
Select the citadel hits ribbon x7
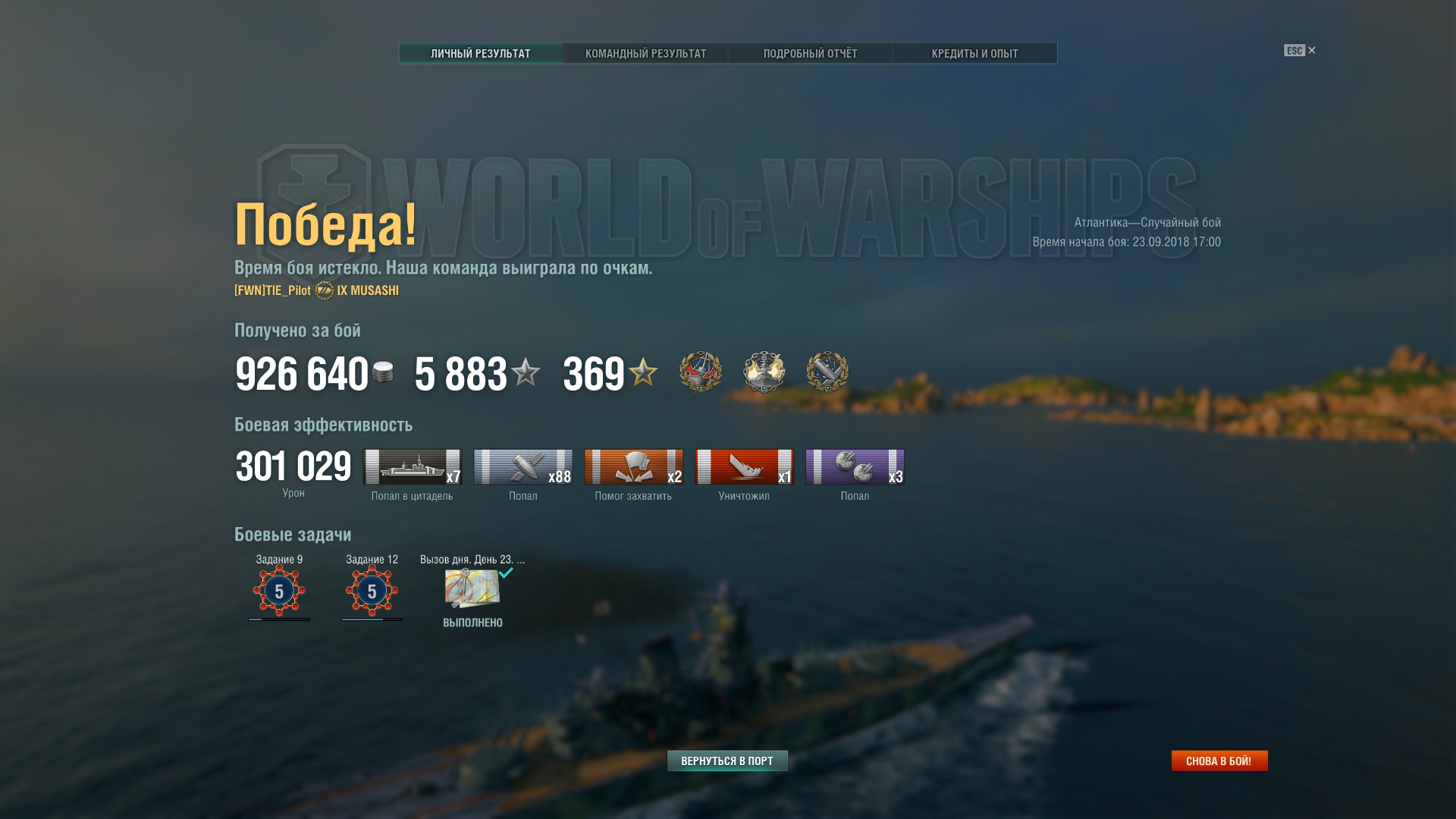[413, 467]
